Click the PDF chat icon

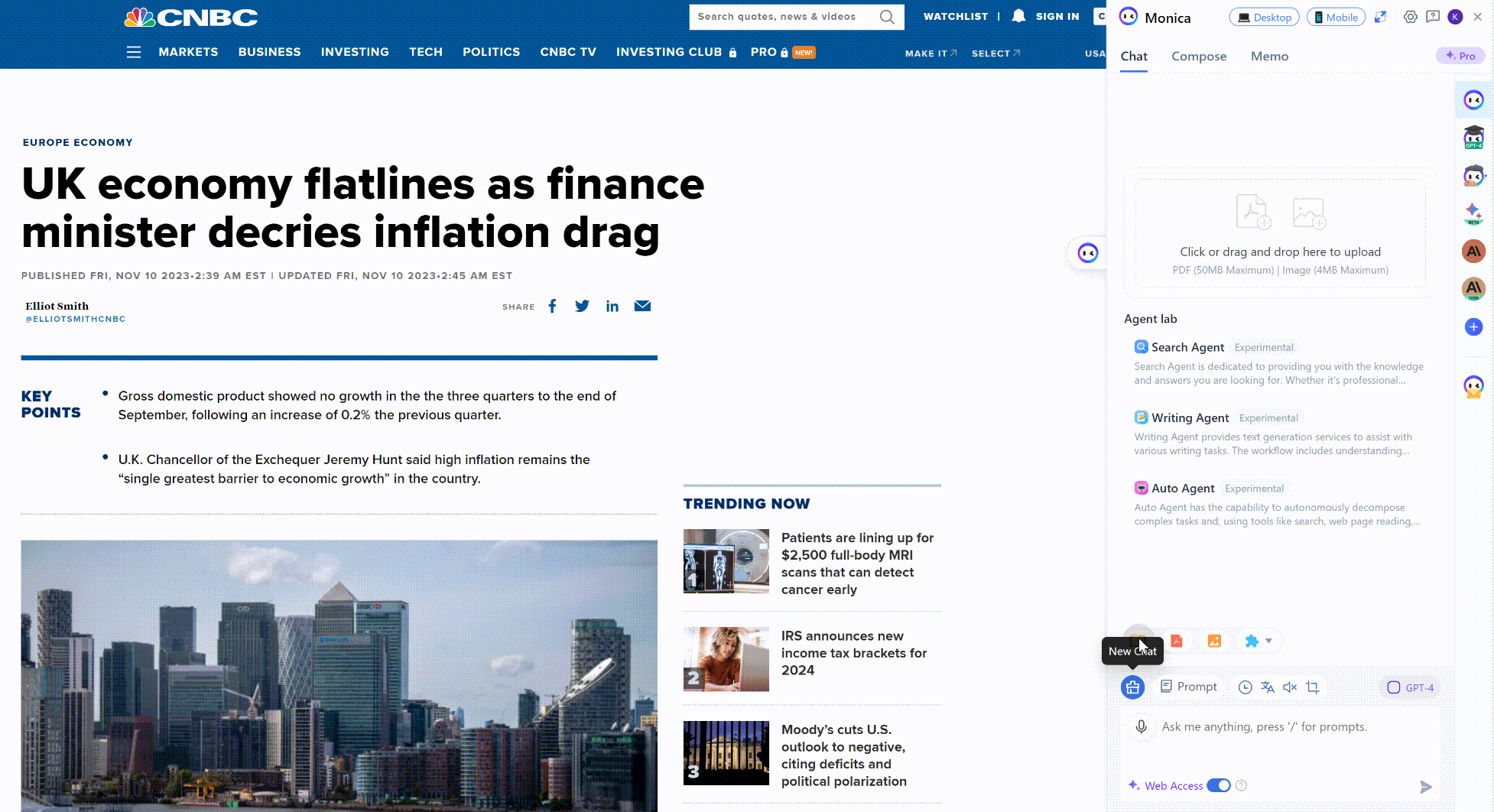coord(1177,641)
